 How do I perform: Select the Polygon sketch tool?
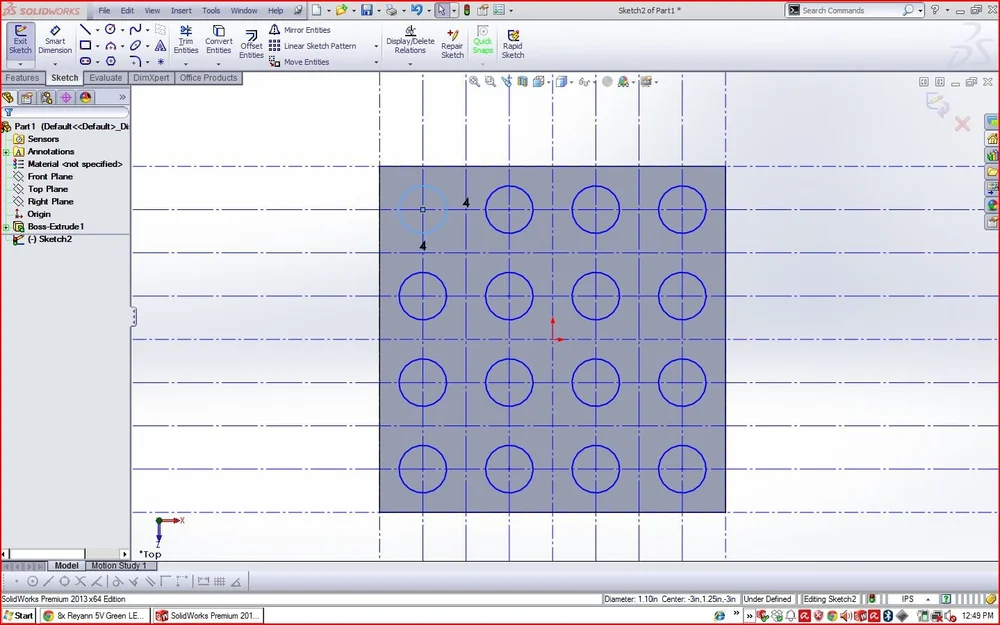110,61
